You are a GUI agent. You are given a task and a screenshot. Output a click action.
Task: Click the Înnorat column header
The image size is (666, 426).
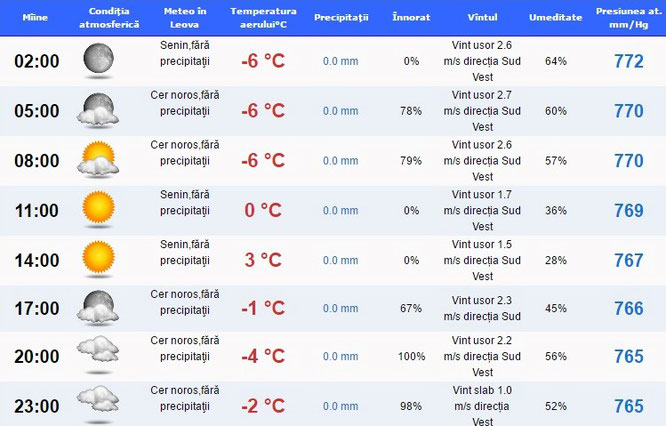pos(411,17)
